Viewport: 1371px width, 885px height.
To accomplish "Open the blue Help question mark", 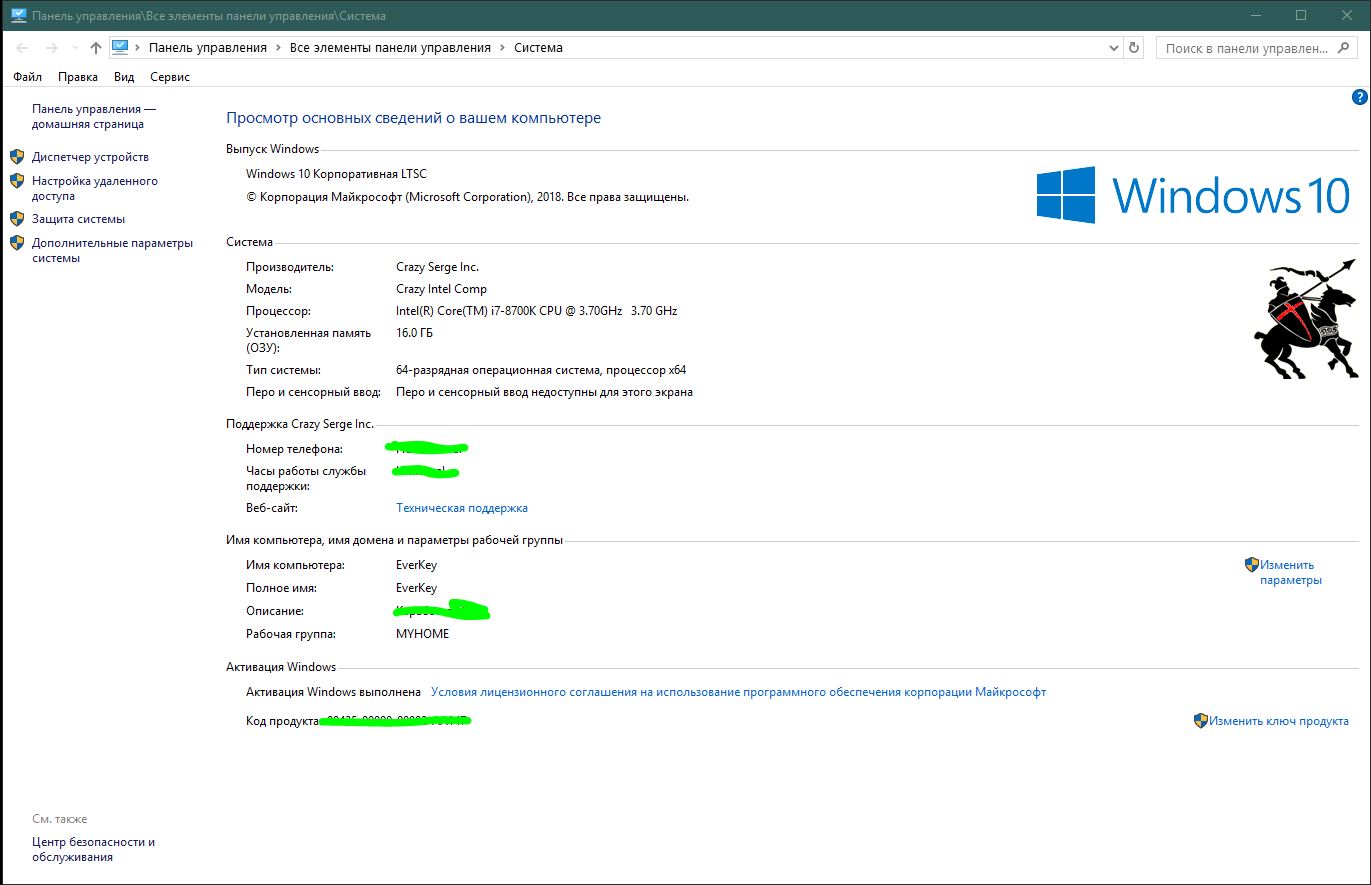I will pyautogui.click(x=1359, y=97).
